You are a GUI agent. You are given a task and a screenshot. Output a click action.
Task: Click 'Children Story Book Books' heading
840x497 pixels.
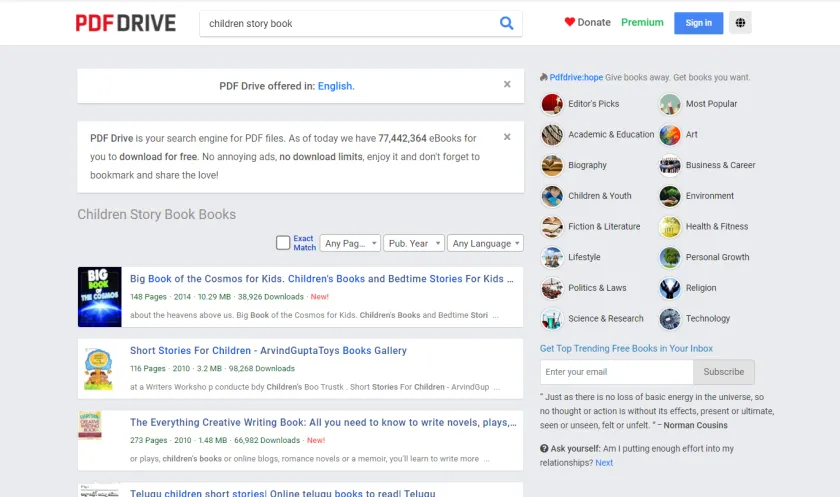pyautogui.click(x=156, y=214)
